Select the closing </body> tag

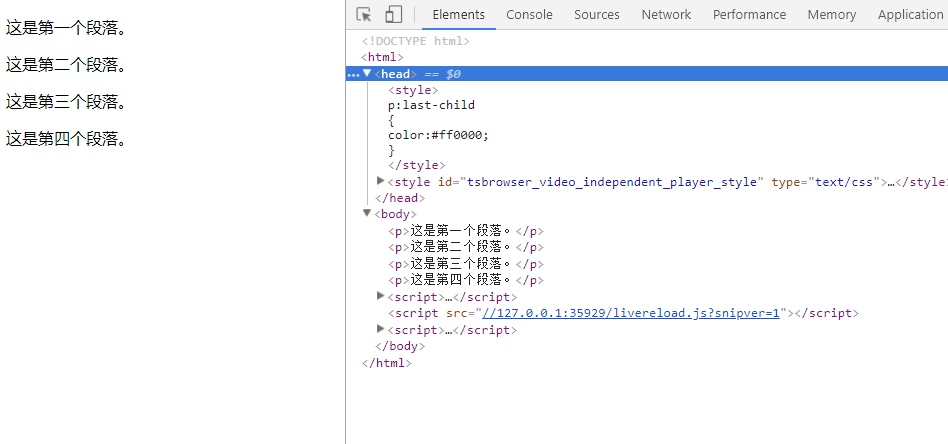[400, 346]
